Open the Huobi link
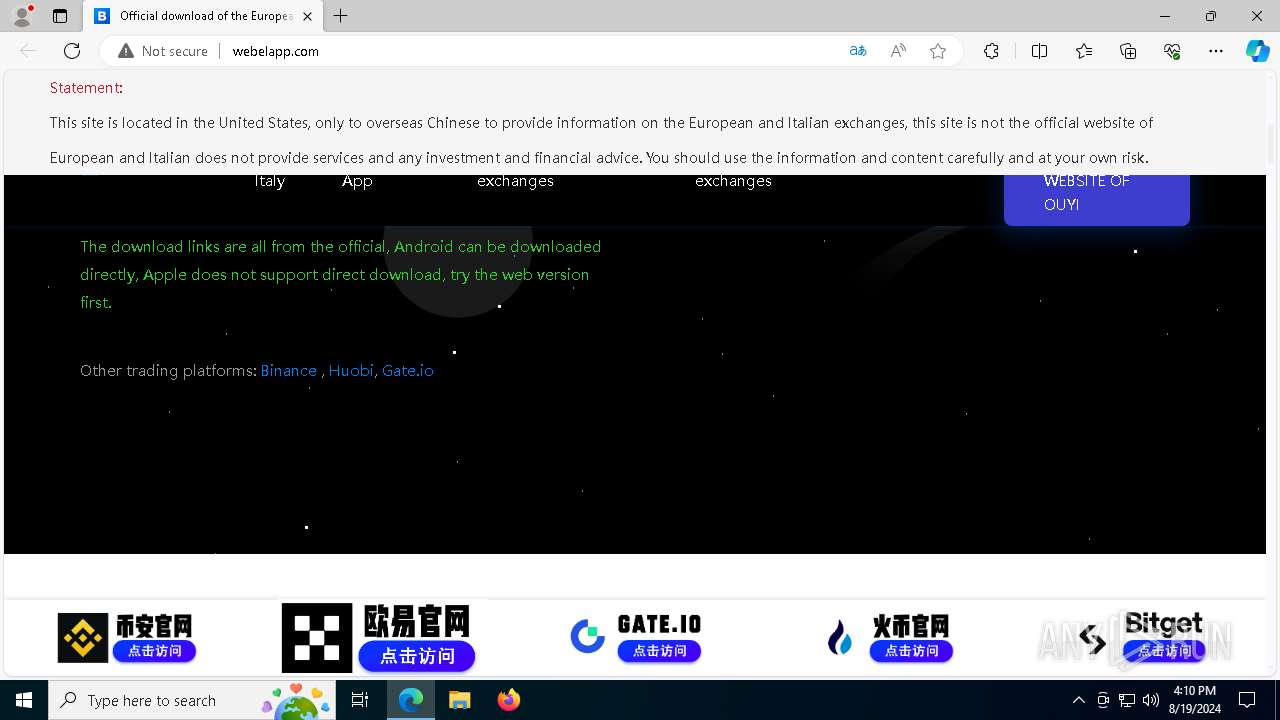1280x720 pixels. [350, 370]
